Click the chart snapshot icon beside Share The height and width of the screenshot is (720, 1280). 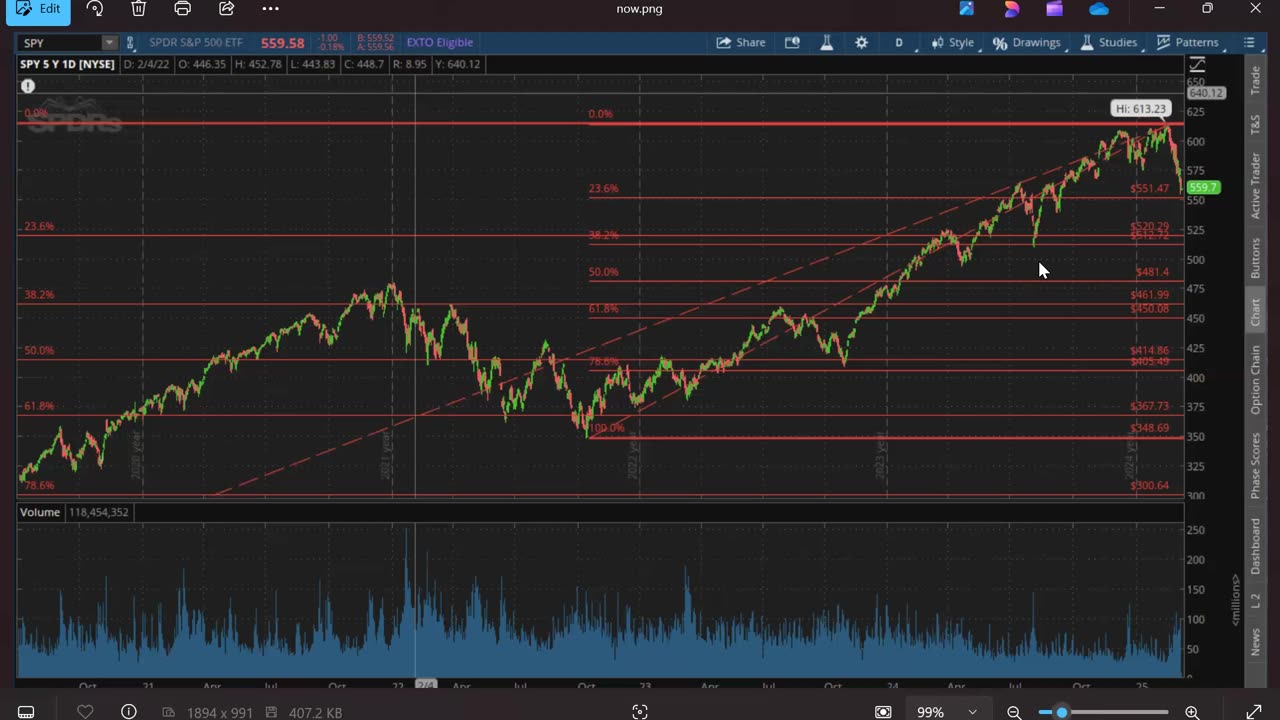tap(792, 43)
